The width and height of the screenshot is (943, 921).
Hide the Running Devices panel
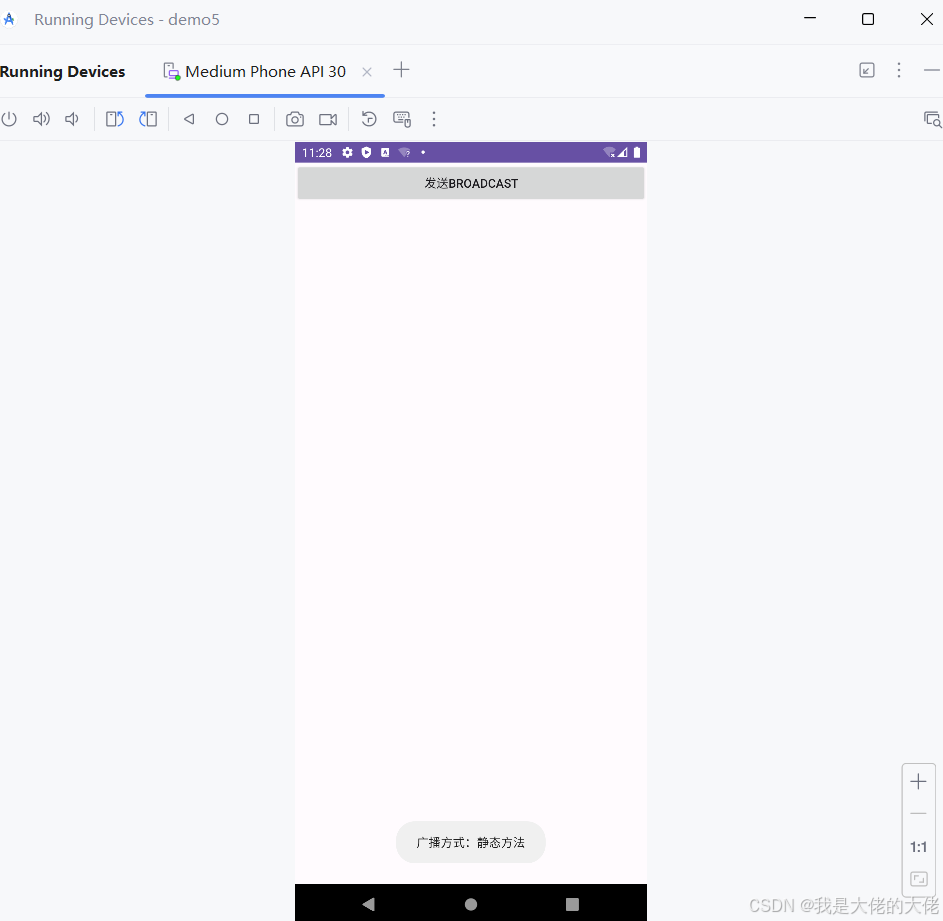tap(932, 70)
